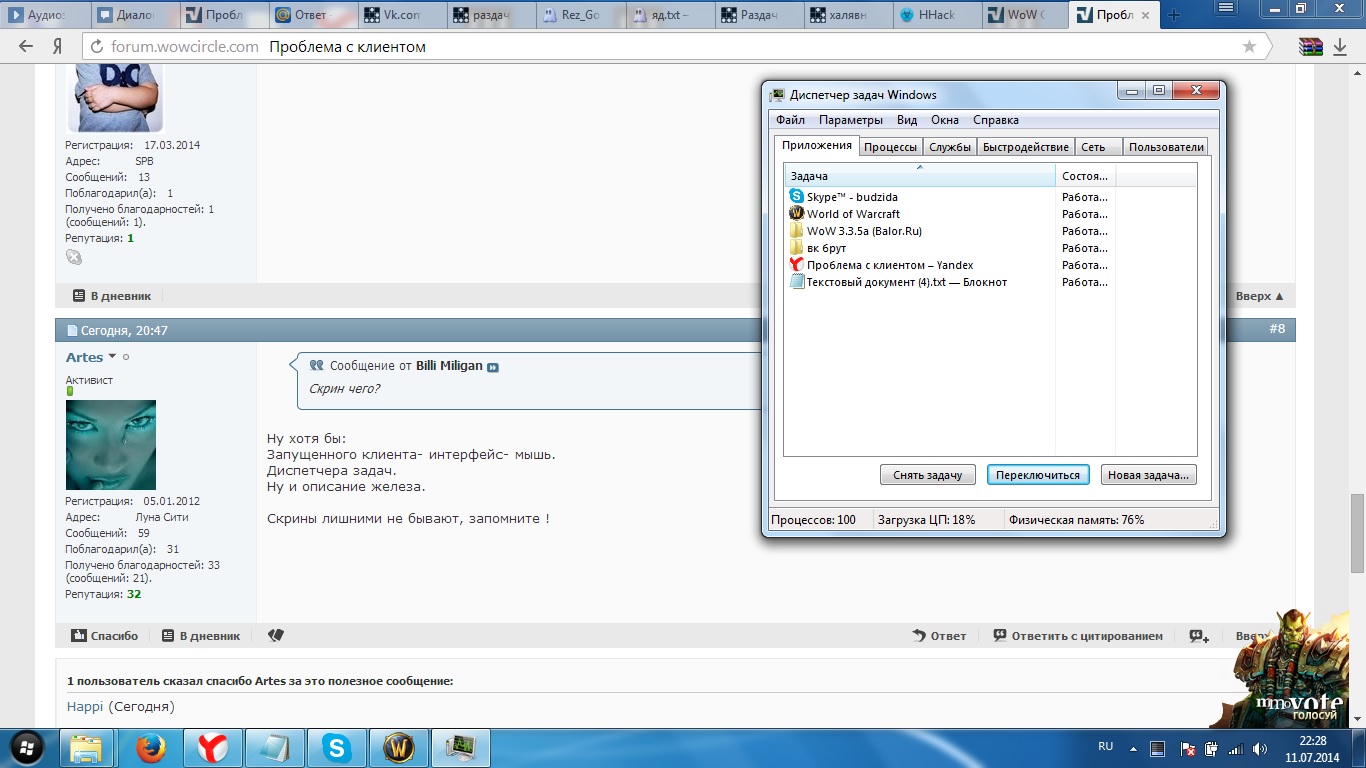Click the page vertical scrollbar thumb
Image resolution: width=1366 pixels, height=768 pixels.
coord(1357,531)
